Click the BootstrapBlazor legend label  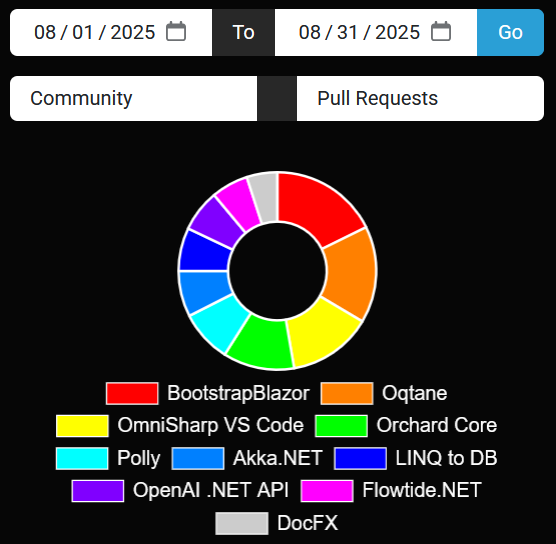(x=238, y=393)
